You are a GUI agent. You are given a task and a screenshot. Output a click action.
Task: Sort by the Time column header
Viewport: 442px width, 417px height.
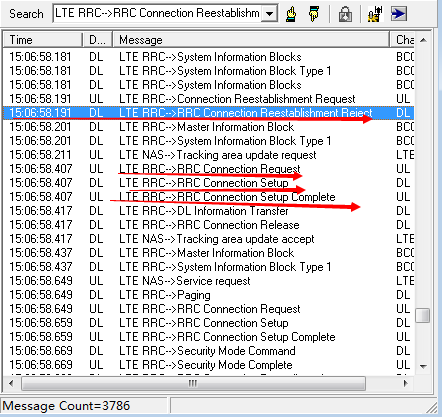43,40
